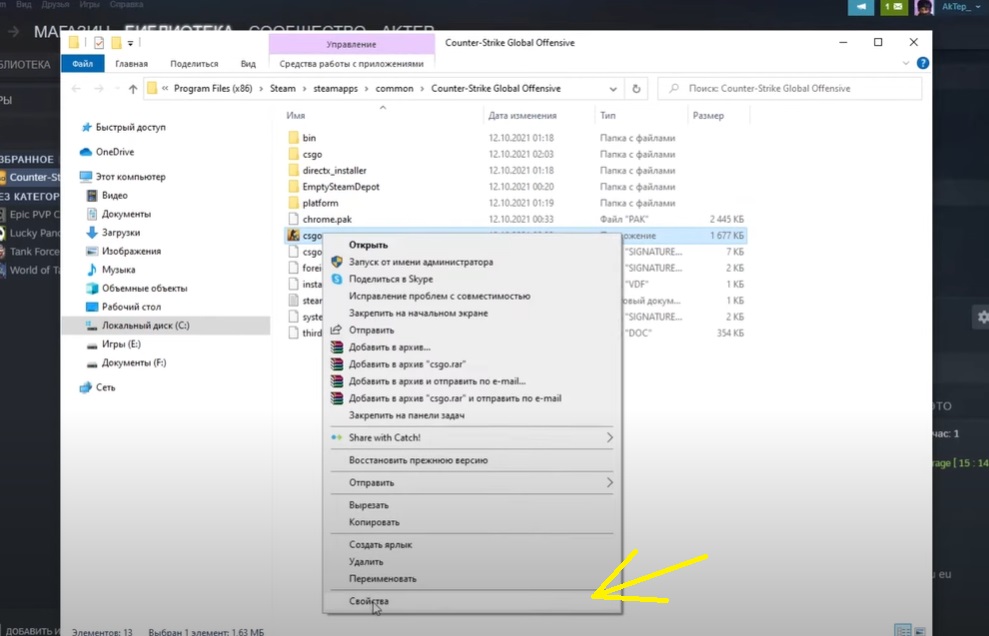Open the address bar history dropdown

pos(615,89)
